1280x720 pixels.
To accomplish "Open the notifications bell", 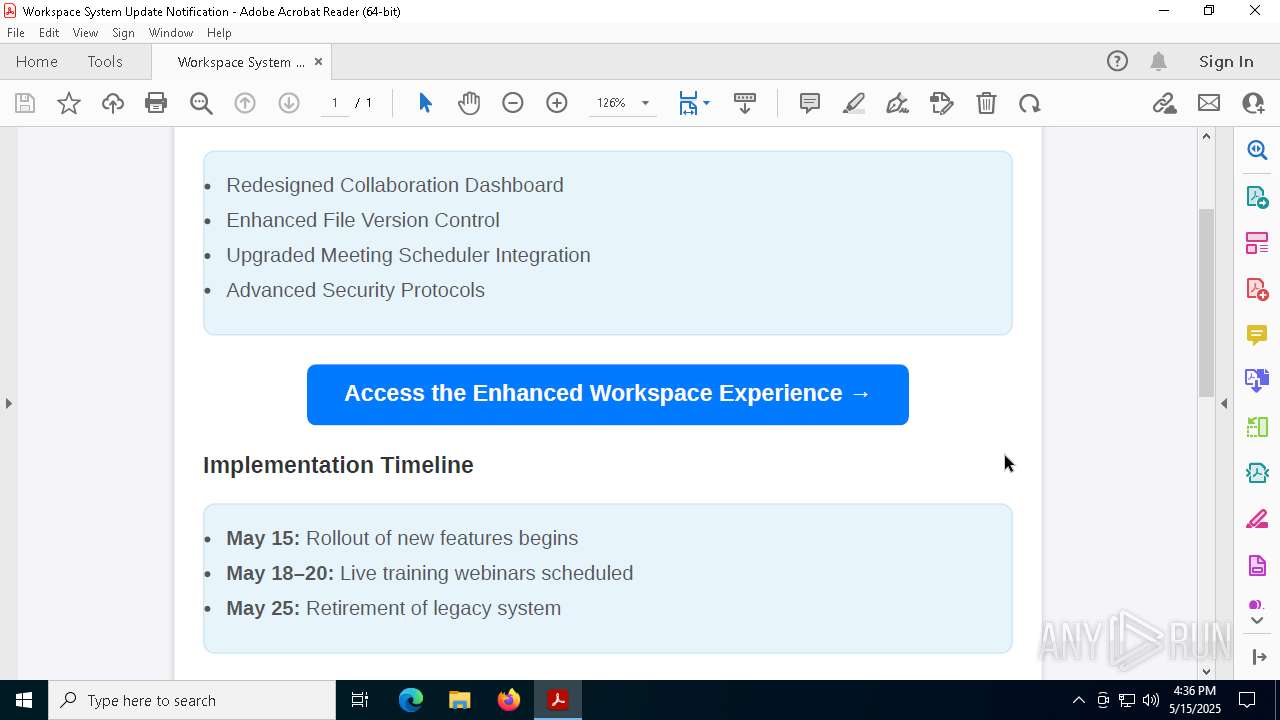I will pyautogui.click(x=1158, y=61).
